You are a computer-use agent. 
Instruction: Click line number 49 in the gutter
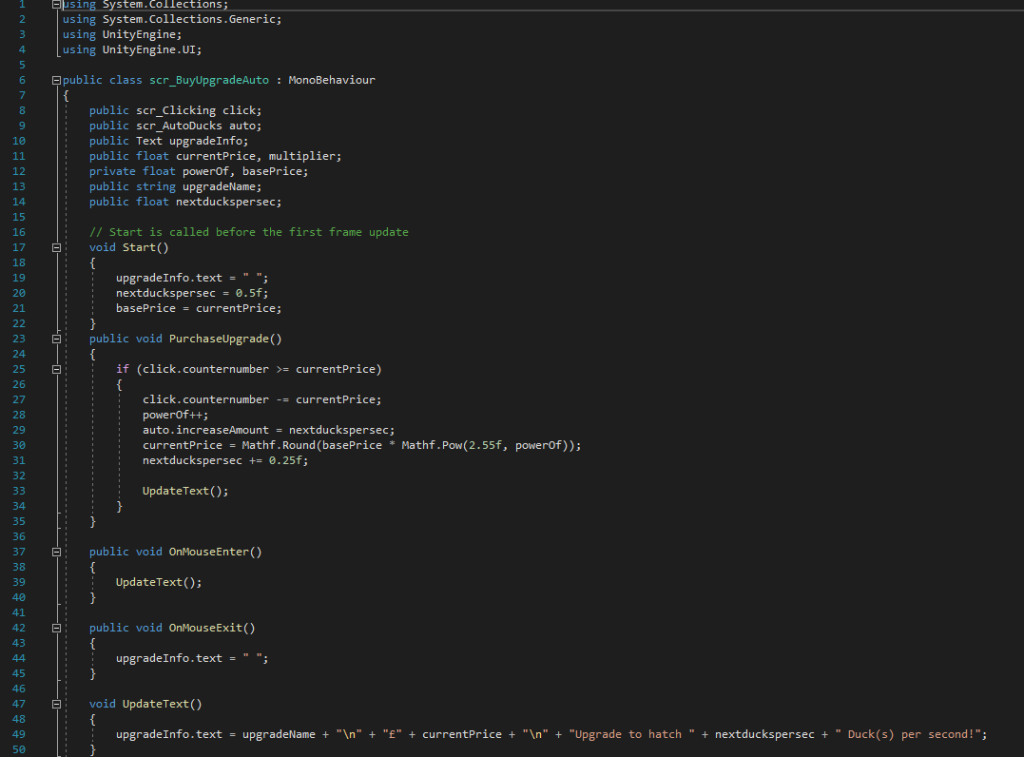tap(21, 734)
